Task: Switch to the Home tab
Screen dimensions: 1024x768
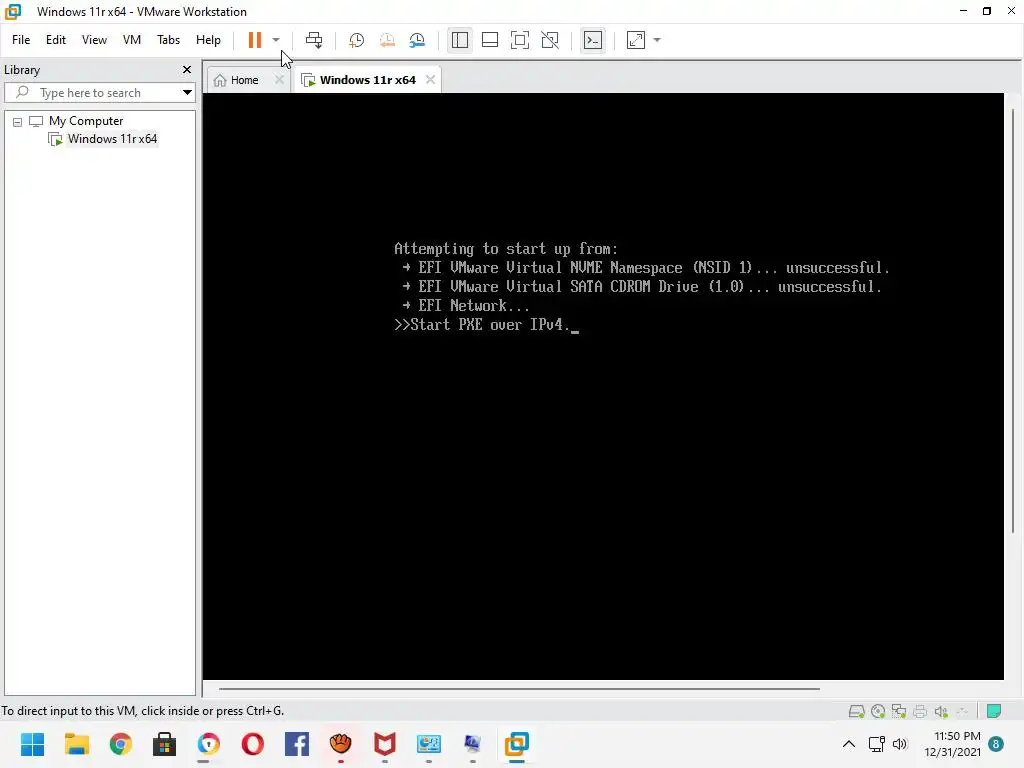Action: [237, 80]
